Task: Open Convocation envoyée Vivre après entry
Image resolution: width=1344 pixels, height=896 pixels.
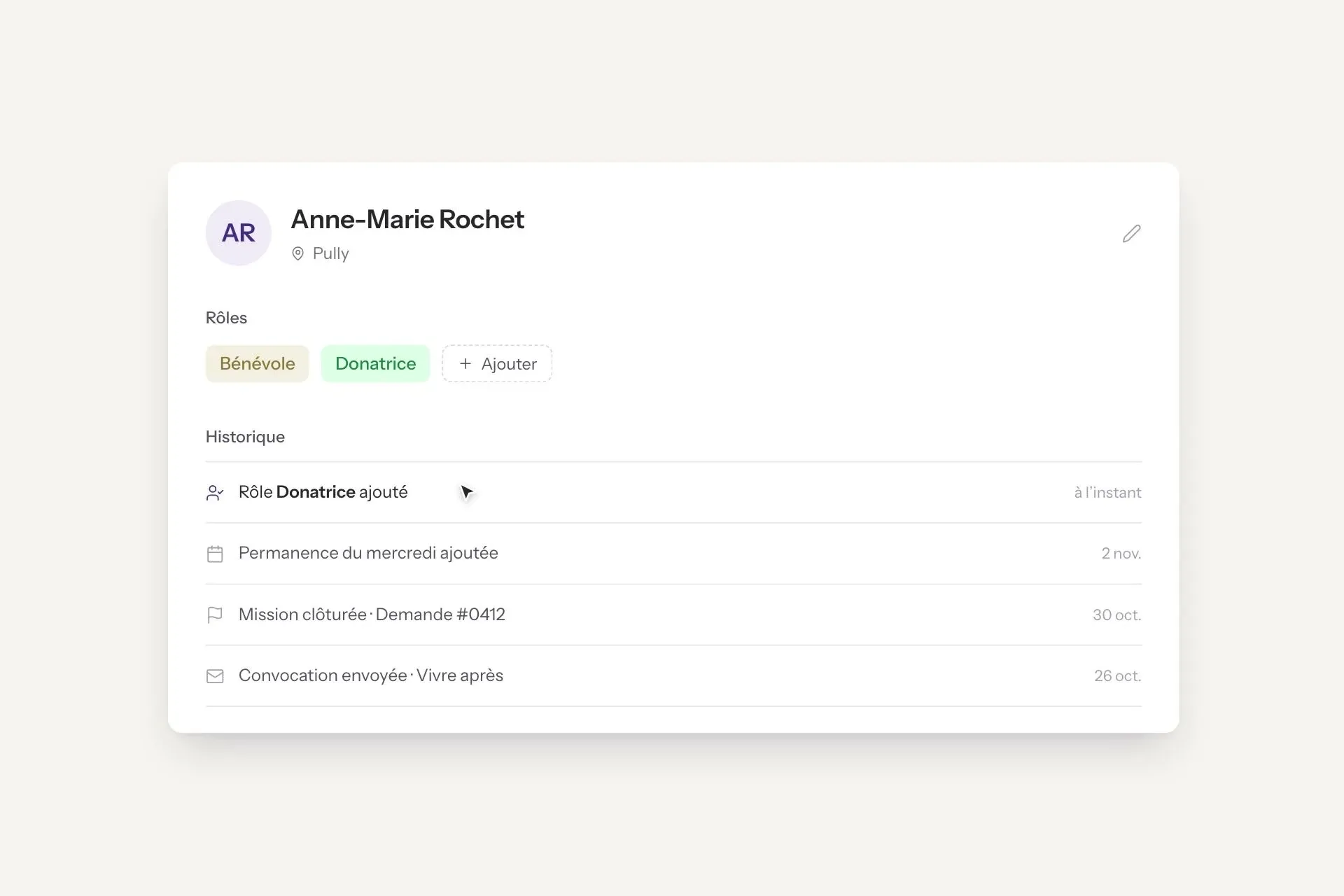Action: tap(673, 675)
